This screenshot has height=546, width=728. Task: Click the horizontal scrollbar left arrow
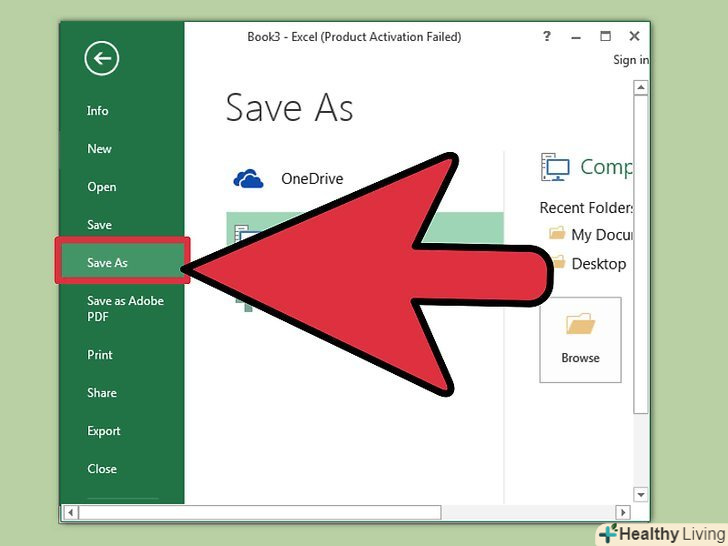pos(70,513)
